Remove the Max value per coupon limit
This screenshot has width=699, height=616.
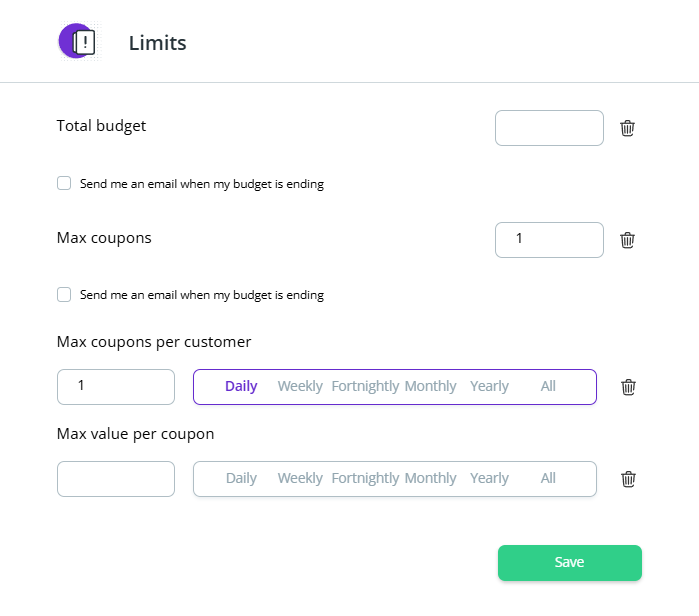tap(628, 479)
